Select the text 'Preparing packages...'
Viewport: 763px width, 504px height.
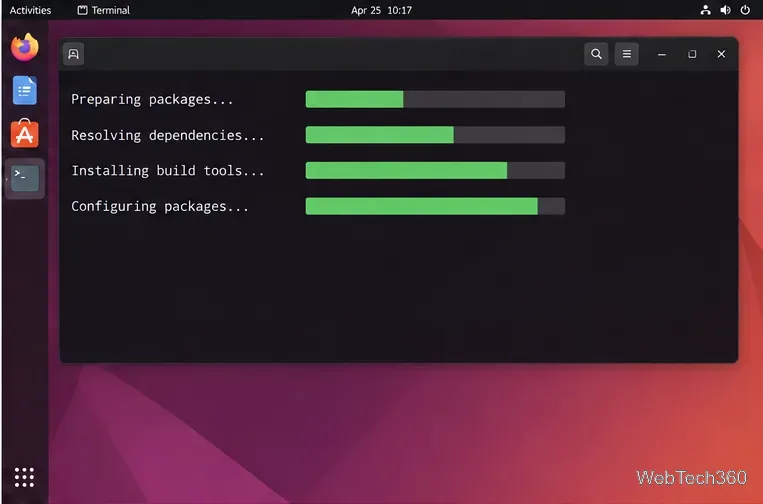tap(152, 100)
